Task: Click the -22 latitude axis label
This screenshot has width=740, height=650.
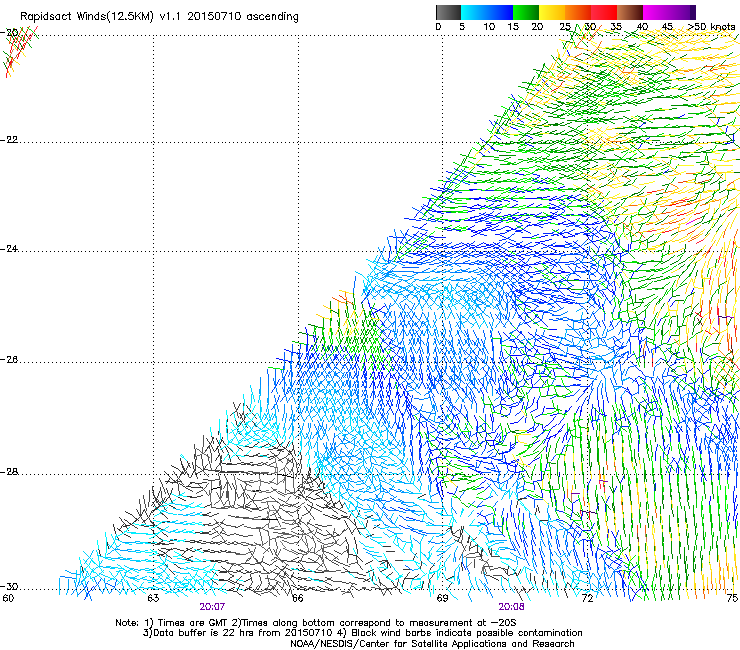Action: [9, 140]
